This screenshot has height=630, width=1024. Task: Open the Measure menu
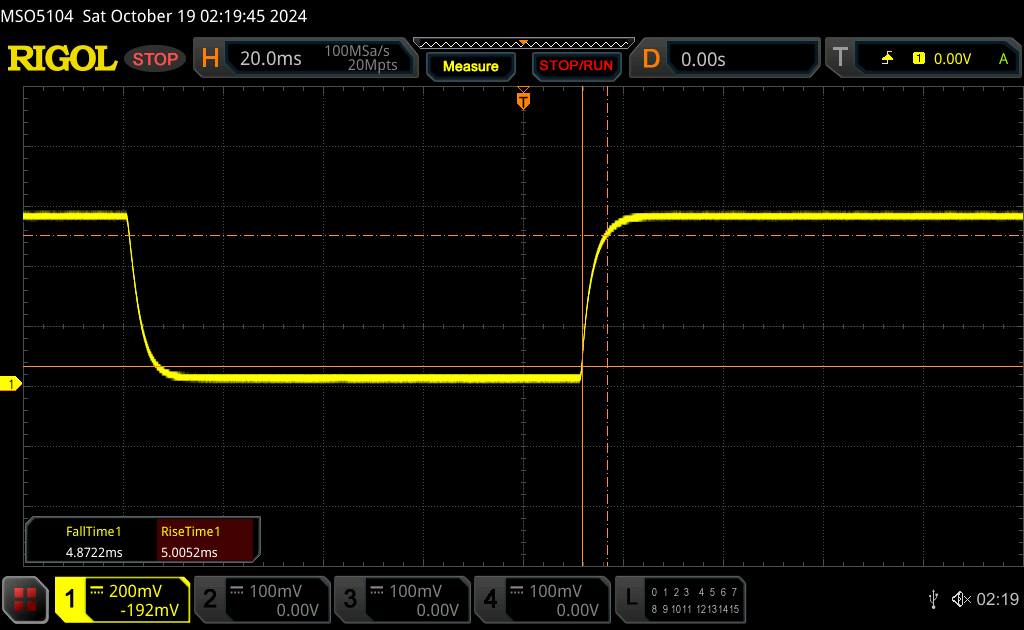pyautogui.click(x=470, y=66)
